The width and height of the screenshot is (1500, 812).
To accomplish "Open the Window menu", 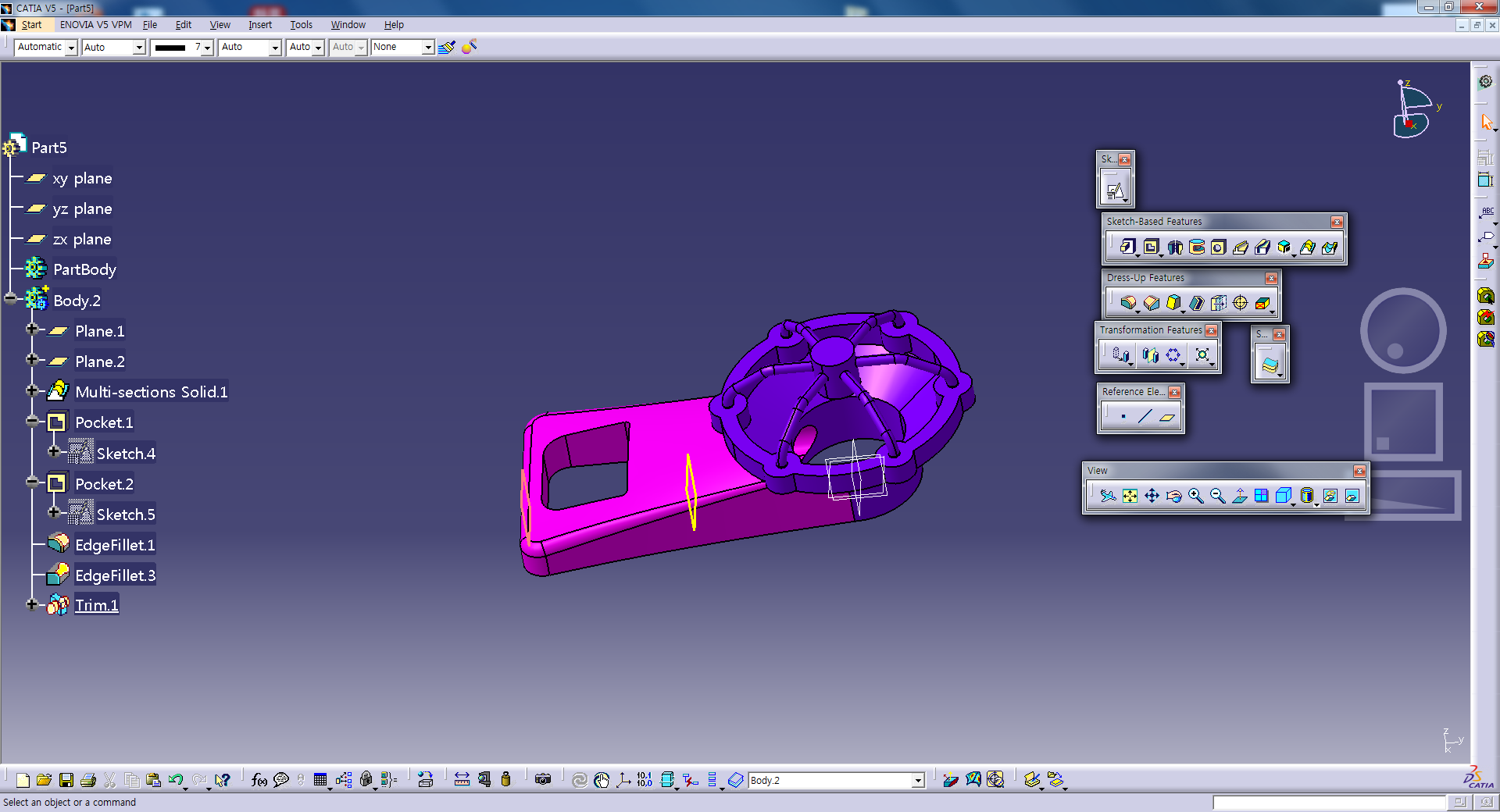I will 348,25.
